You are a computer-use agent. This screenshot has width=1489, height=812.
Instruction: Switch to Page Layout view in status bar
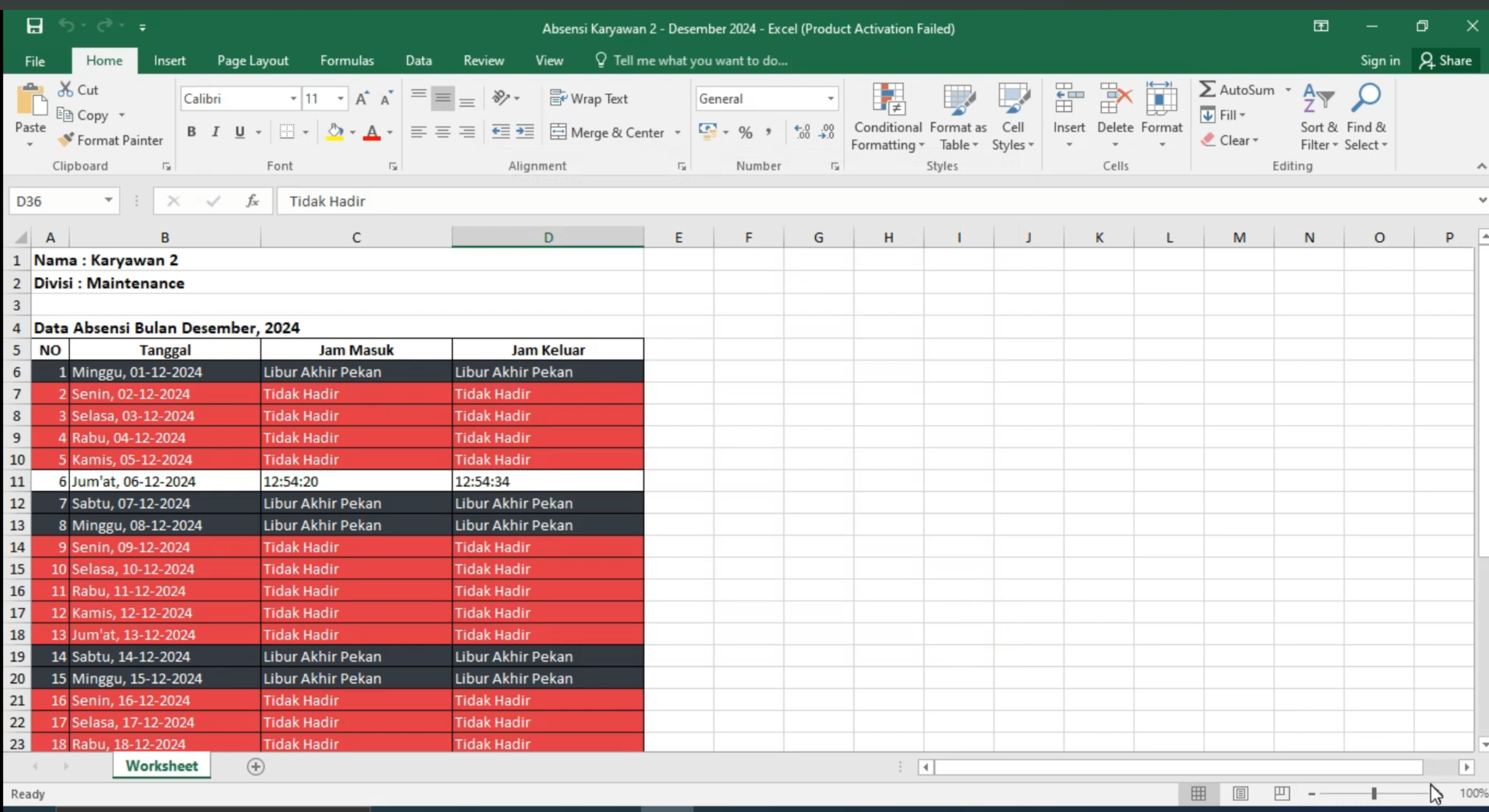coord(1240,793)
